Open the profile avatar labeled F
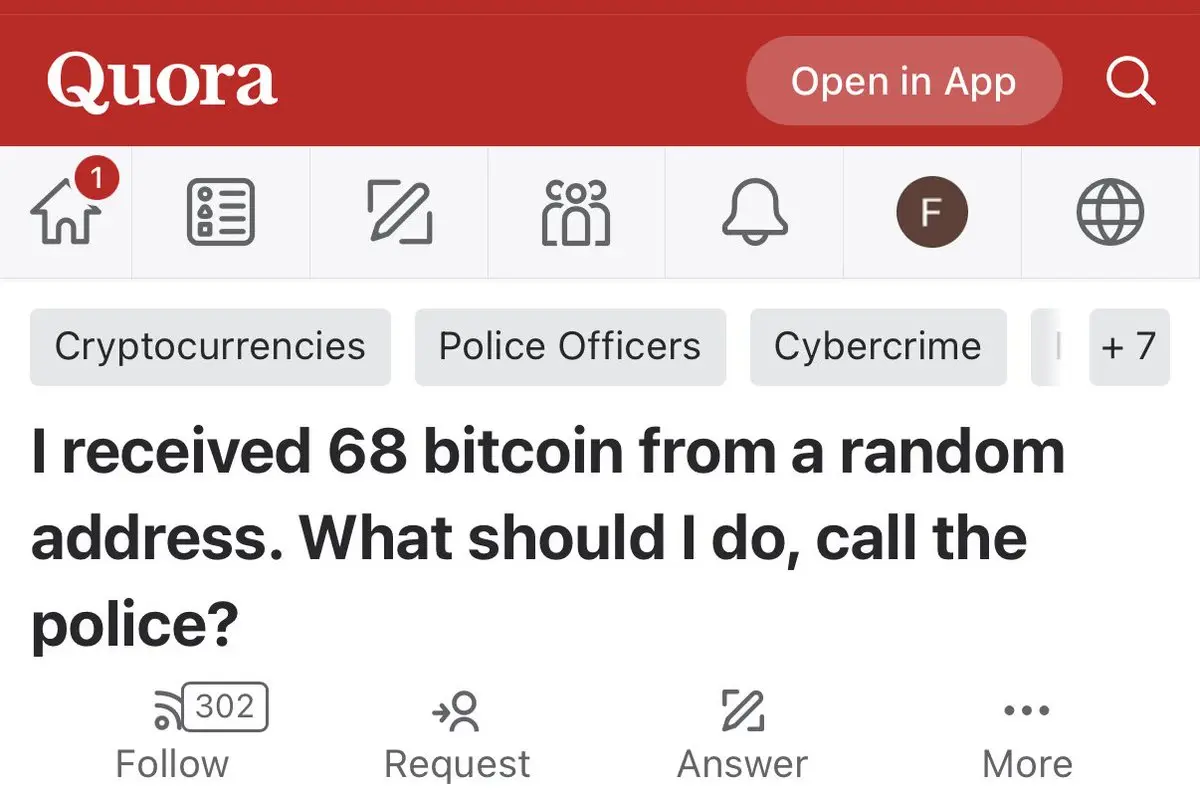The height and width of the screenshot is (790, 1200). tap(932, 212)
